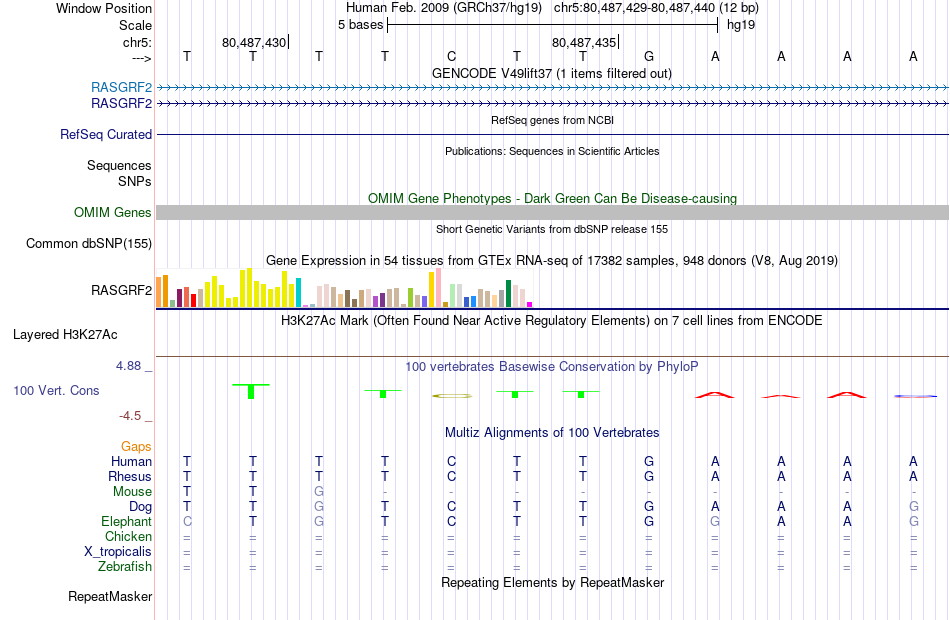Select the Elephant species label
Screen dimensions: 950x620
point(126,521)
